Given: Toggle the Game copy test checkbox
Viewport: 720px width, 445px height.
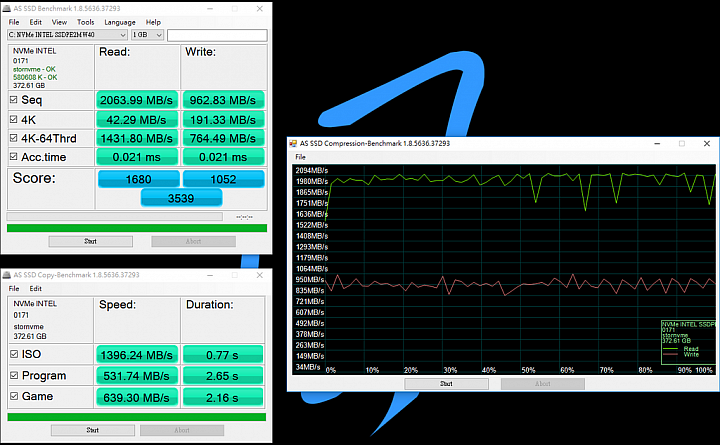Looking at the screenshot, I should [x=14, y=396].
